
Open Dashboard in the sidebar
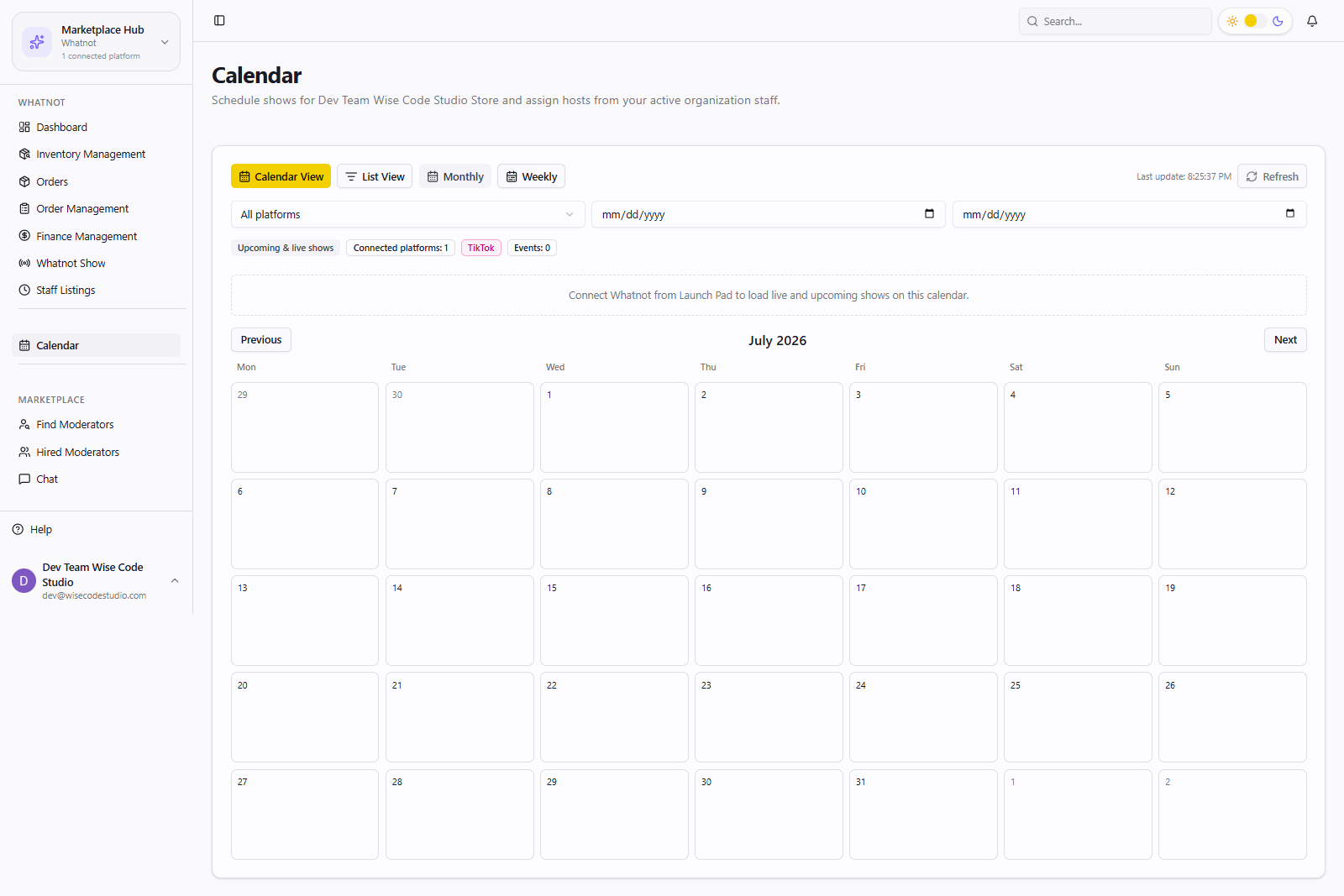[96, 127]
